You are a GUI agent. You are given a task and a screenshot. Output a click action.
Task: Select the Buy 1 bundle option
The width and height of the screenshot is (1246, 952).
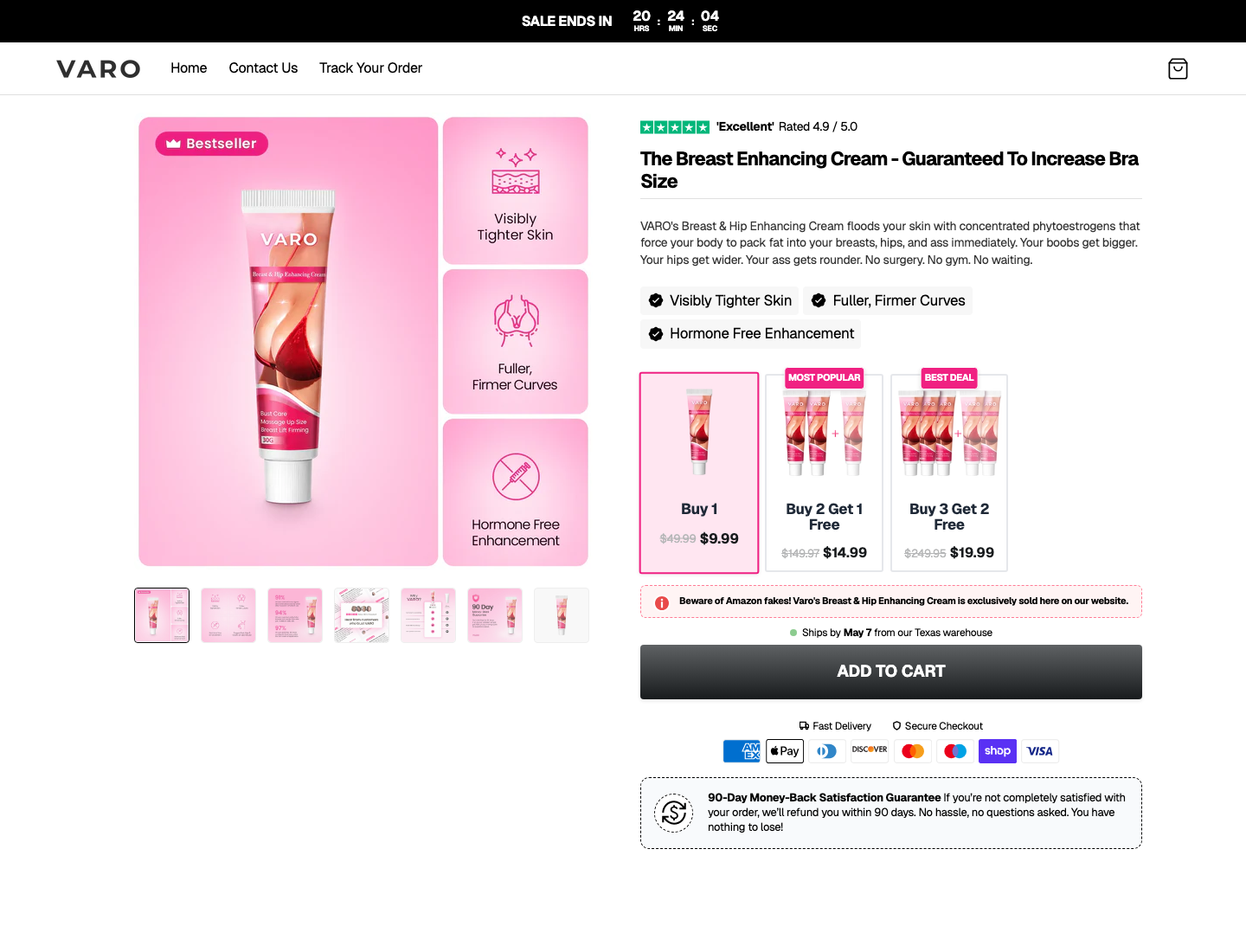click(699, 473)
